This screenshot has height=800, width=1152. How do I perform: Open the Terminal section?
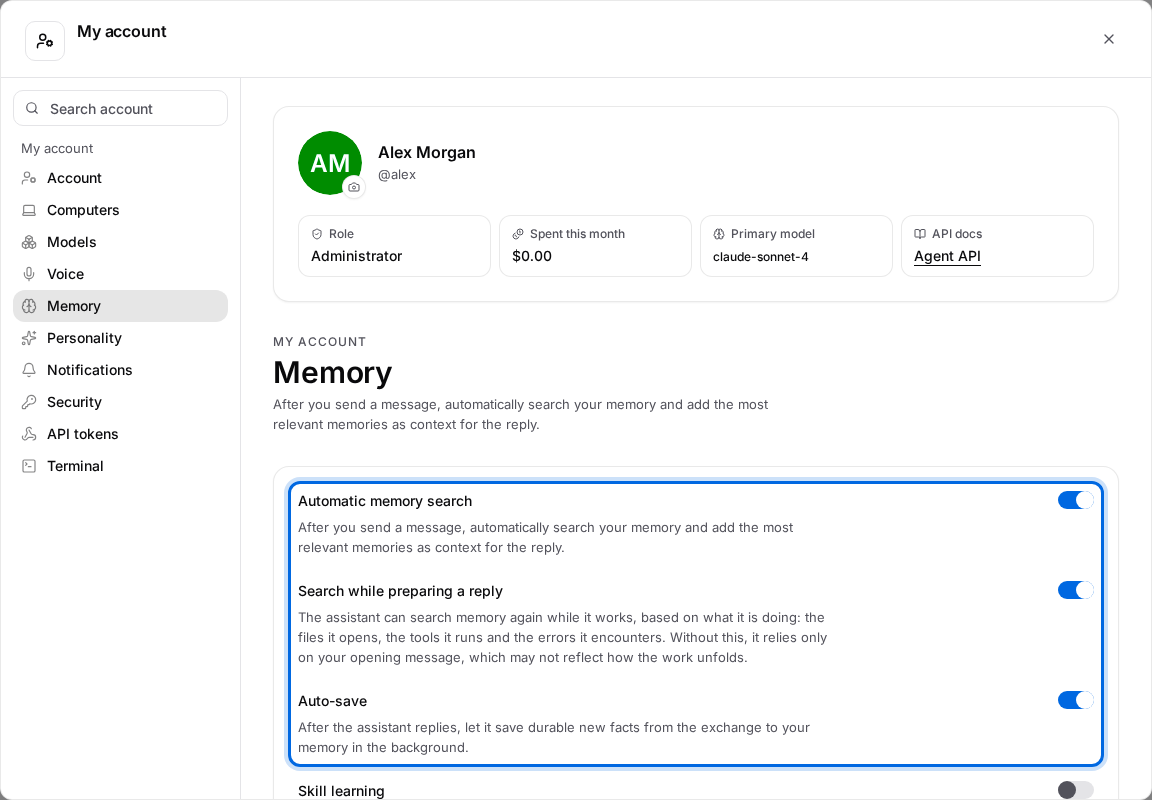(120, 466)
